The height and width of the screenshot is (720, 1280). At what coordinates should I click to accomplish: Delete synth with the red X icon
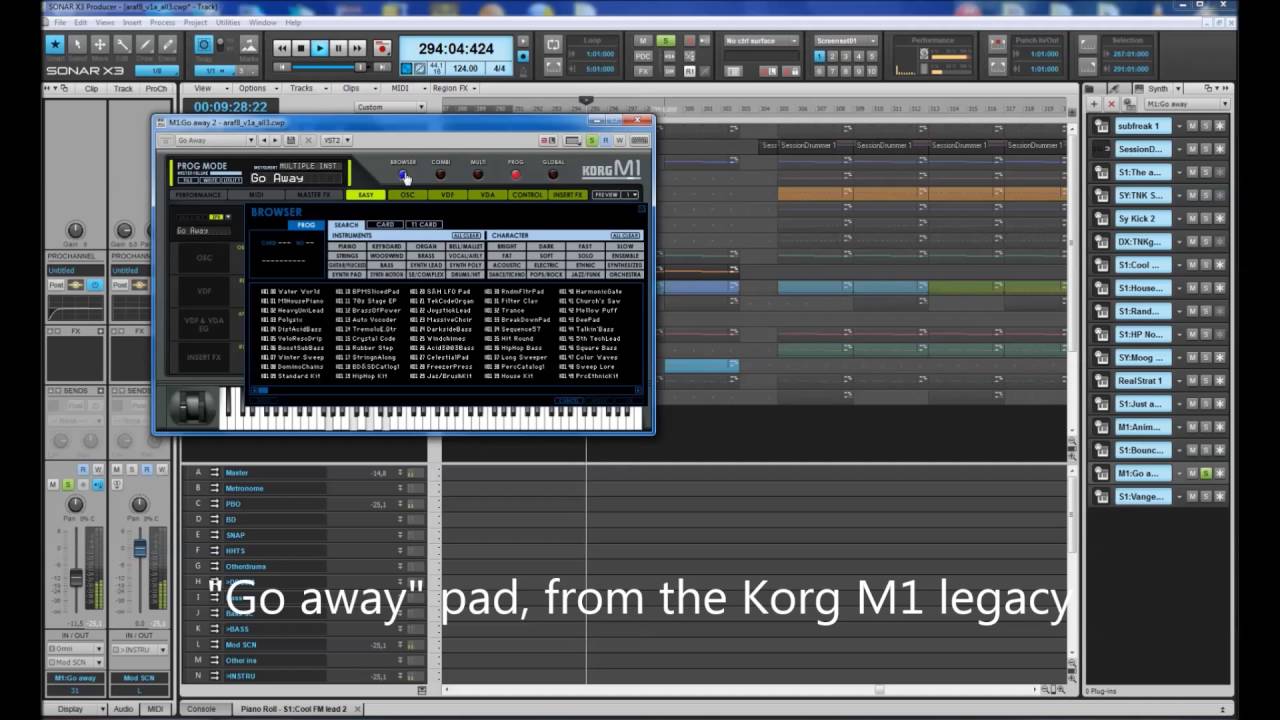tap(1111, 104)
